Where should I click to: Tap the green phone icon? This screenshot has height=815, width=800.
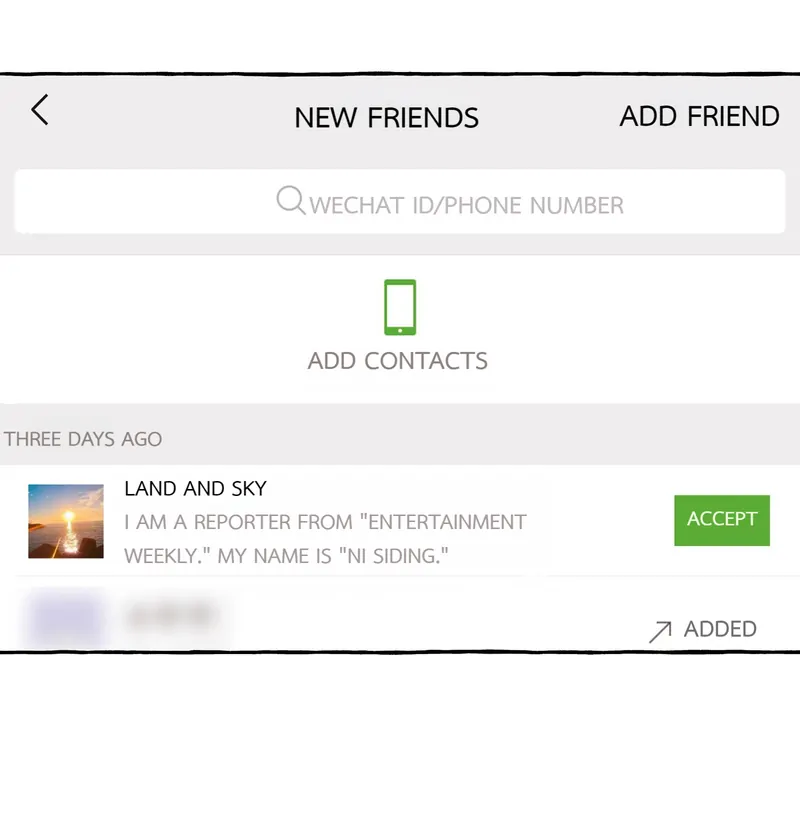[x=399, y=307]
